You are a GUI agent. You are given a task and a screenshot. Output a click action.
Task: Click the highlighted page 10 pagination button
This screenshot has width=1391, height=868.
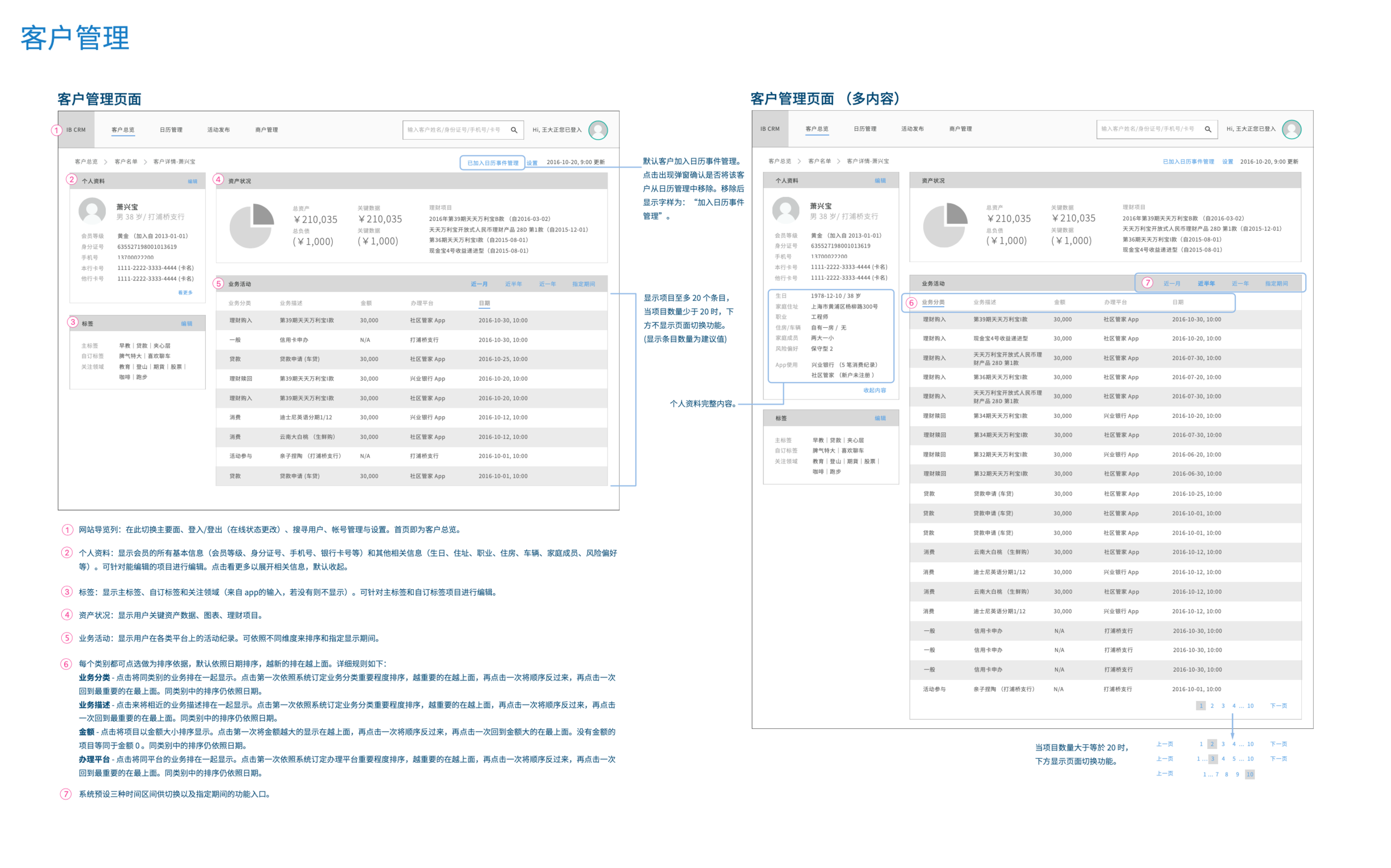pyautogui.click(x=1250, y=775)
